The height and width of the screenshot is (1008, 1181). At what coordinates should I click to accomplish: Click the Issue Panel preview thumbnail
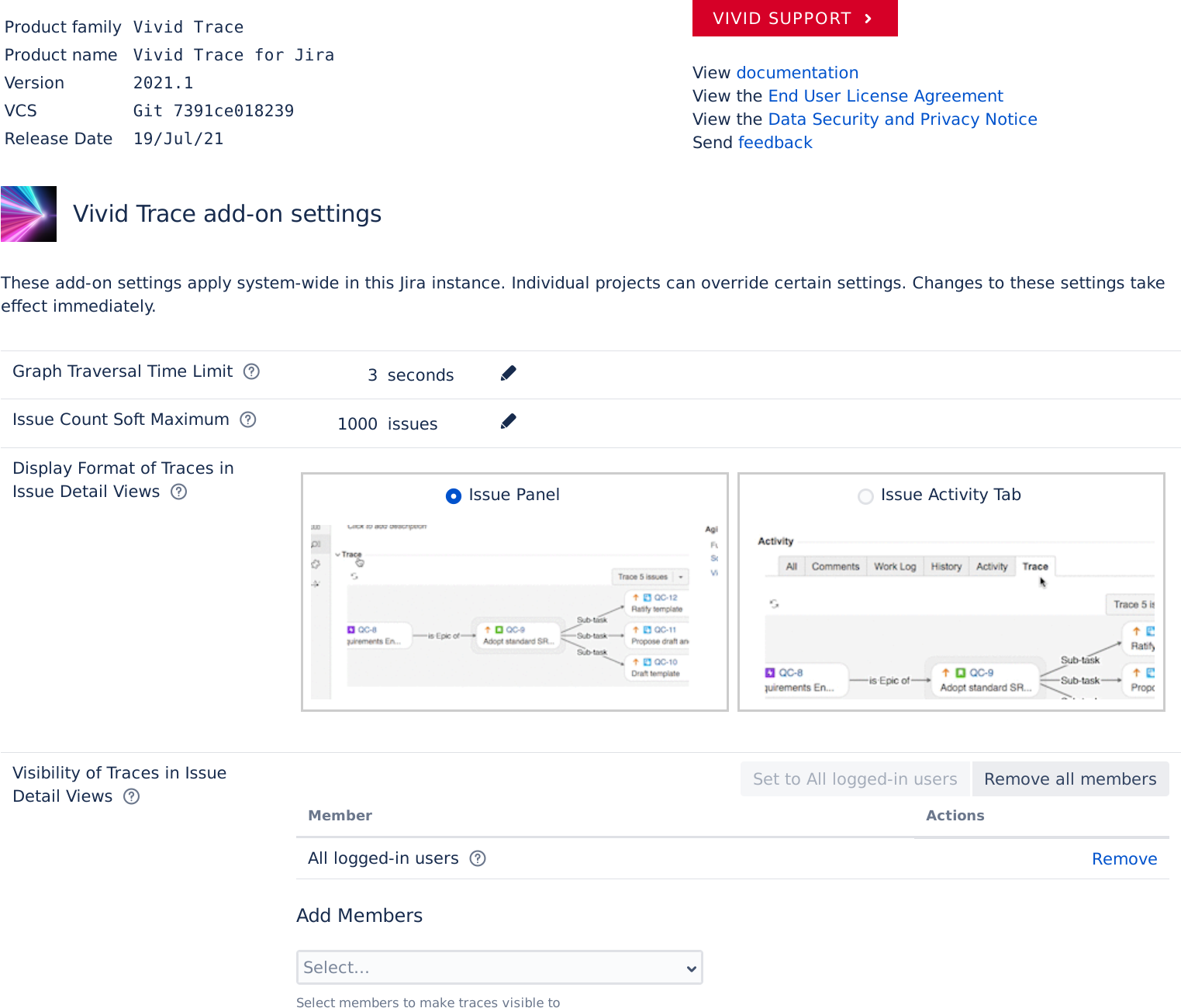point(515,611)
